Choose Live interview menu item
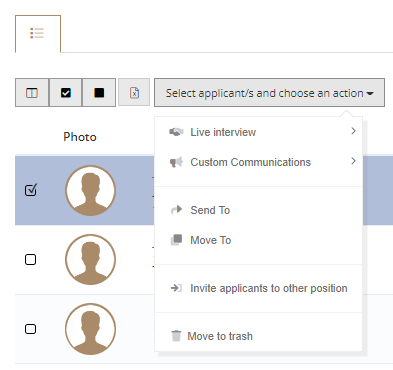Image resolution: width=393 pixels, height=370 pixels. coord(258,132)
